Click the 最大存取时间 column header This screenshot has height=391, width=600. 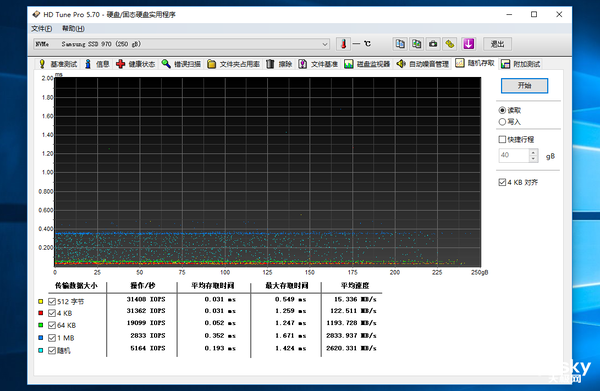287,285
